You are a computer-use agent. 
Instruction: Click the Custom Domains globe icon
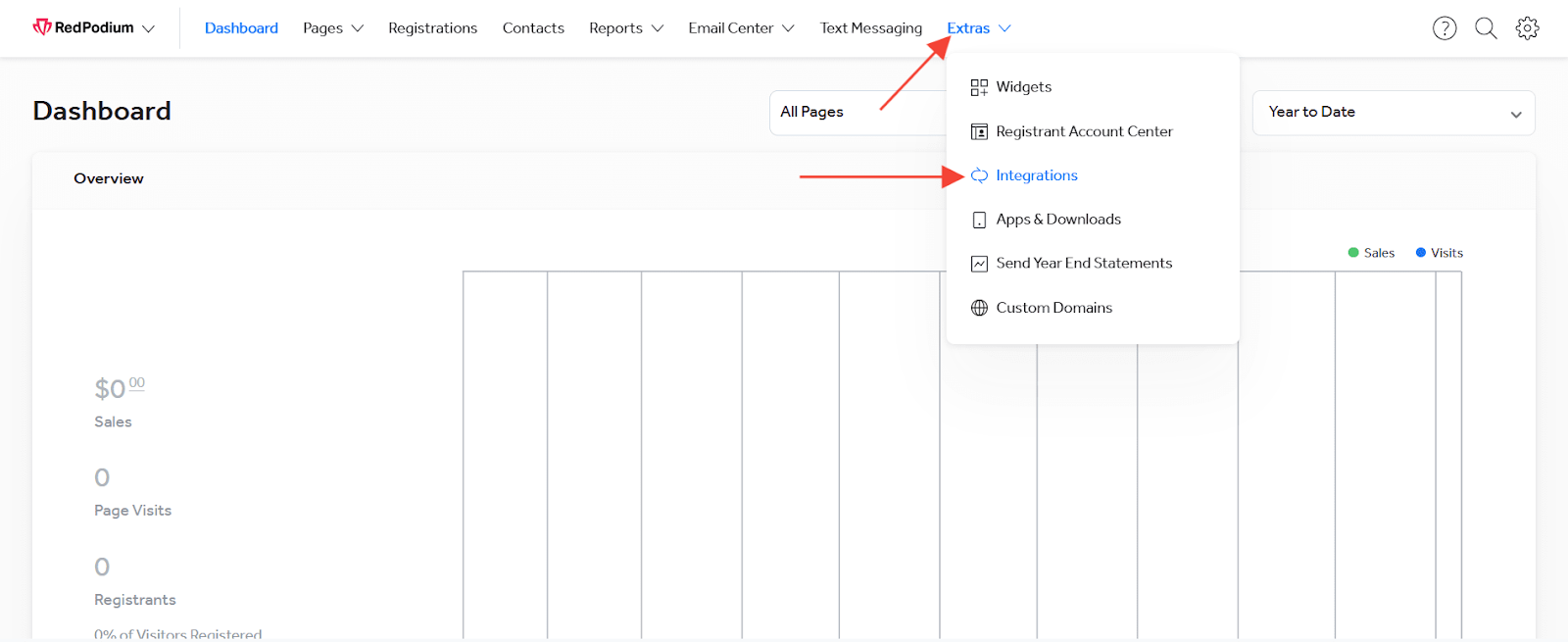(979, 308)
